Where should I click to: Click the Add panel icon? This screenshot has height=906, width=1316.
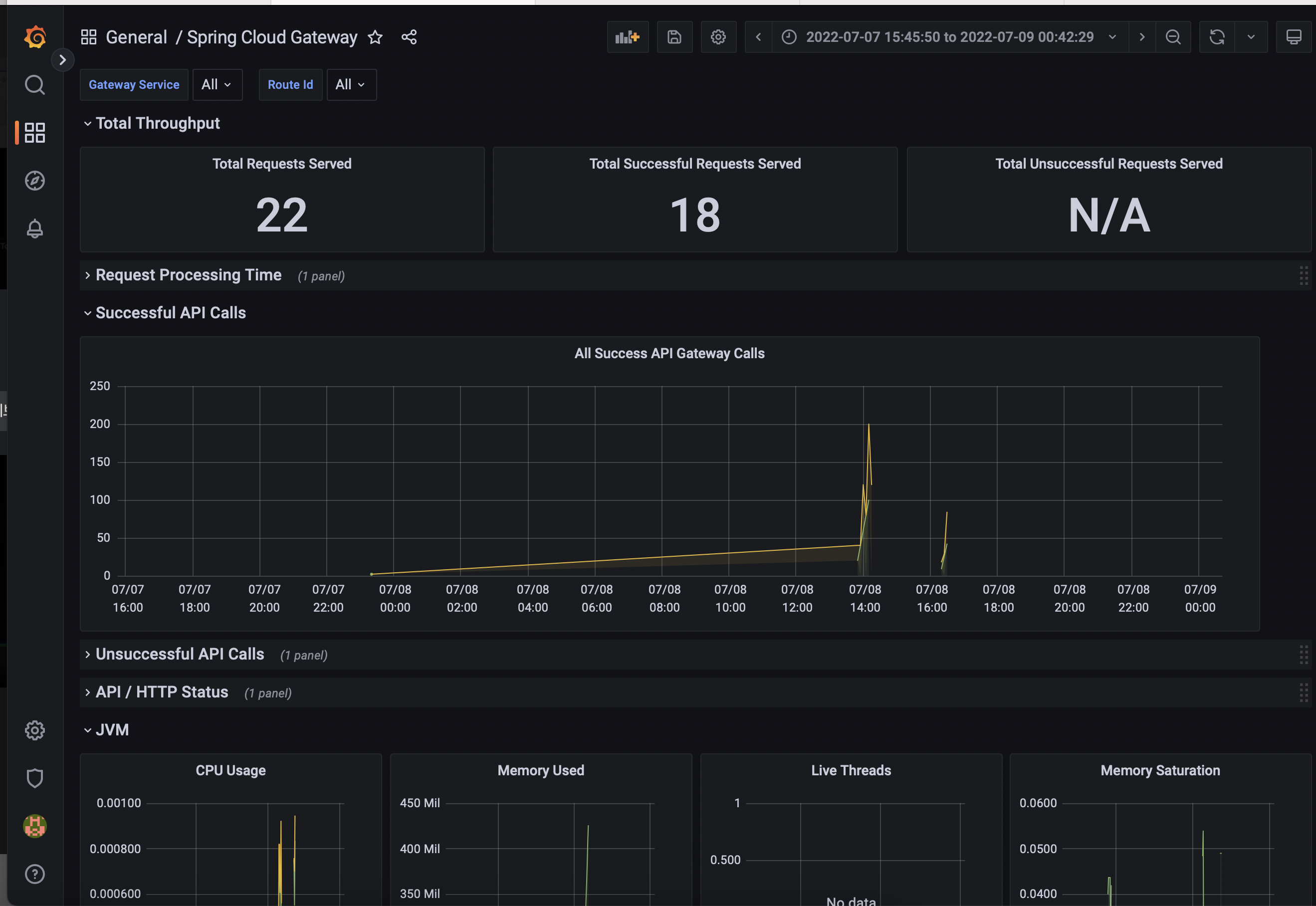point(627,37)
